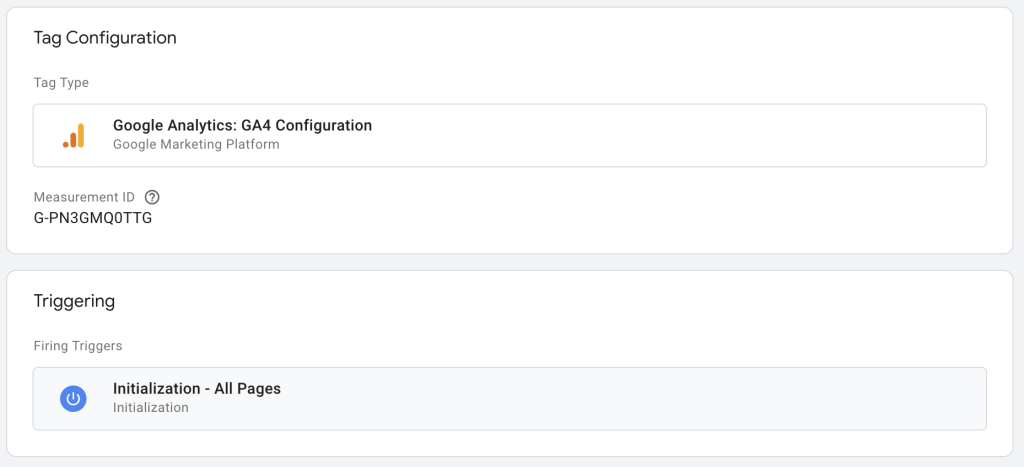Click empty space inside the tag type box

pos(680,135)
